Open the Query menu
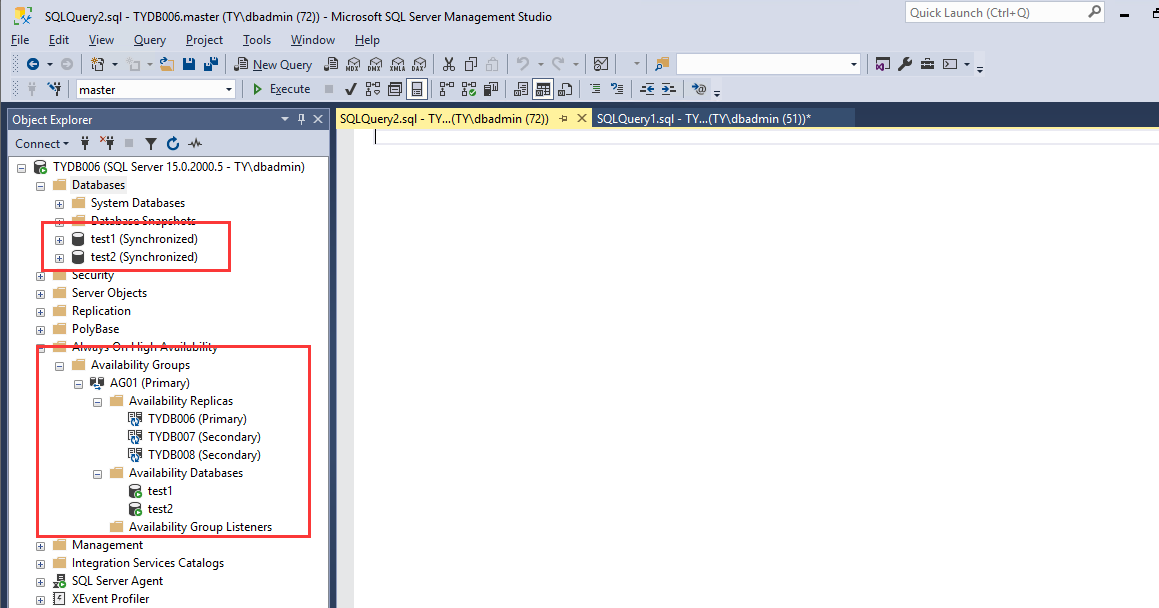 pyautogui.click(x=149, y=40)
